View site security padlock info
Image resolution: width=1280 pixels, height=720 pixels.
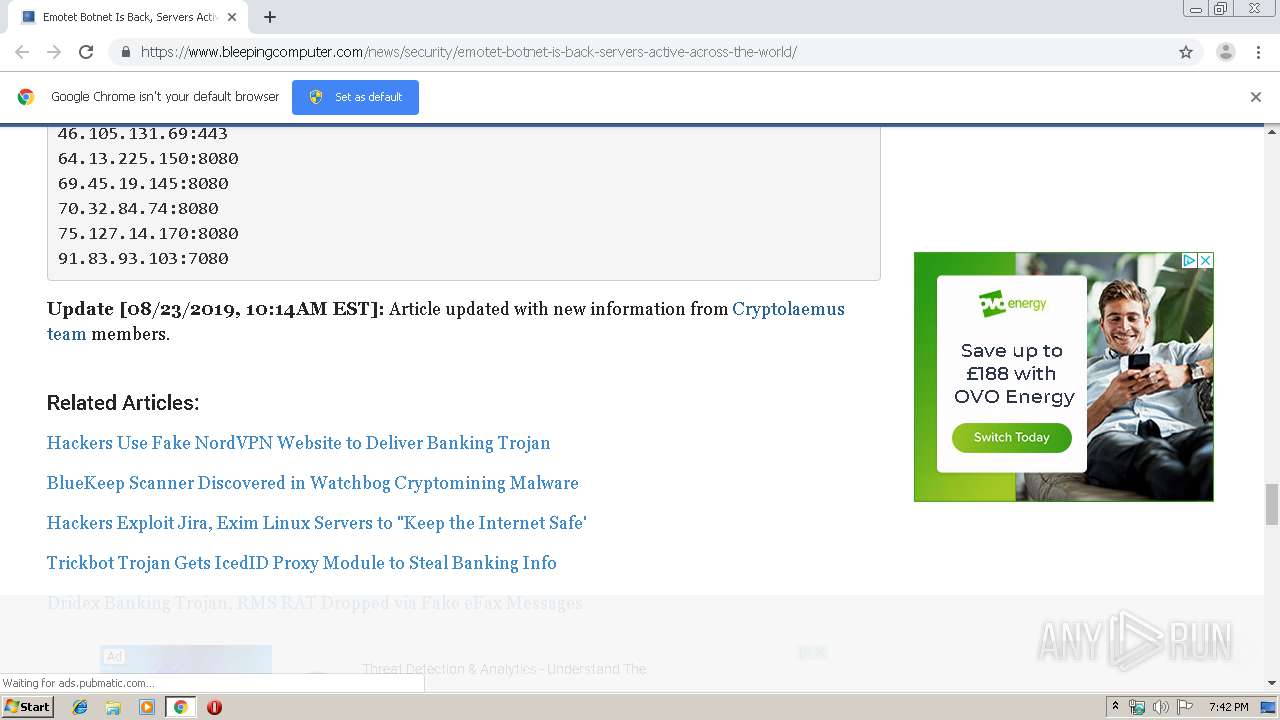click(x=125, y=52)
